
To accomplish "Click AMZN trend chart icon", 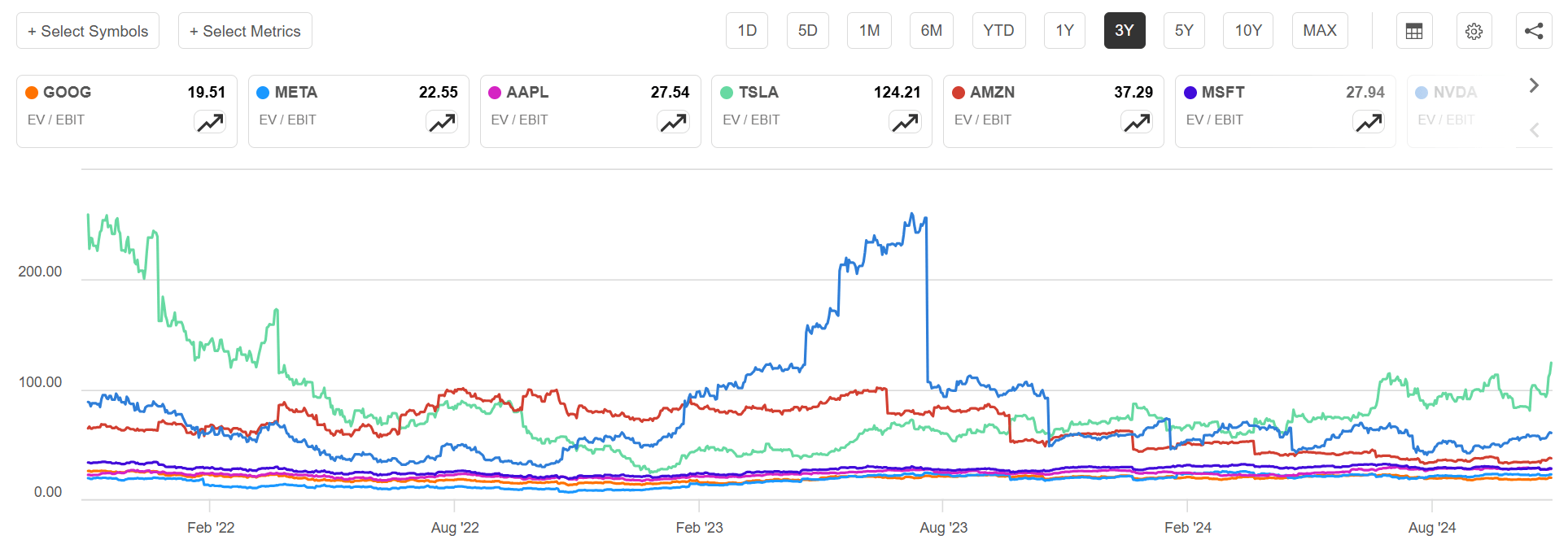I will click(x=1137, y=123).
